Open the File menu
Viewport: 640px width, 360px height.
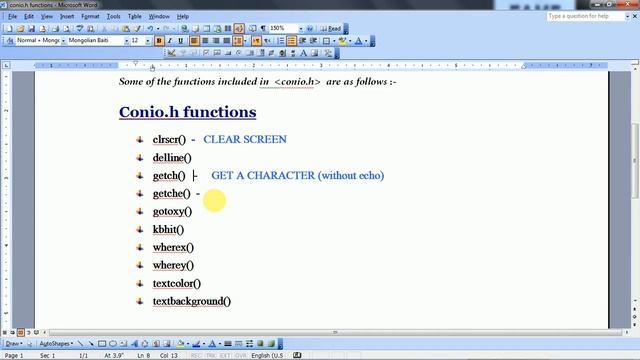click(x=13, y=16)
